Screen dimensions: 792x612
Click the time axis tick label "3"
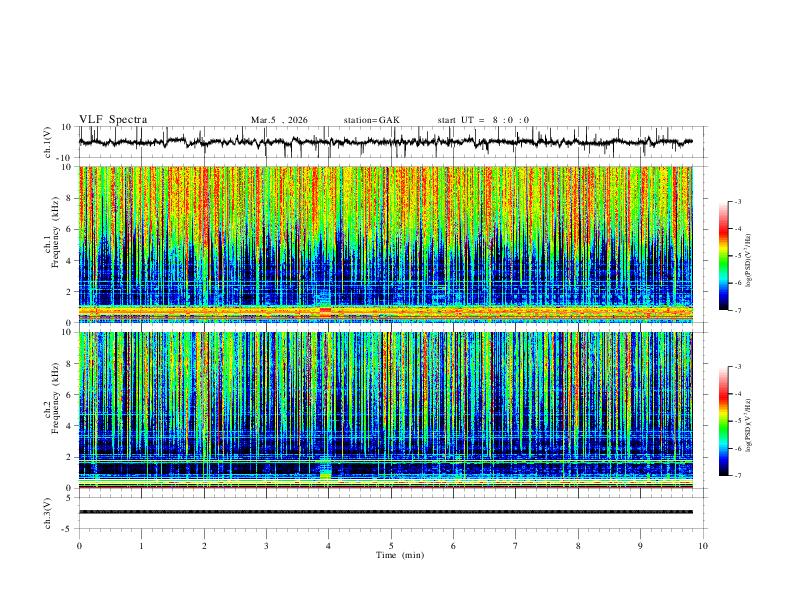[266, 546]
